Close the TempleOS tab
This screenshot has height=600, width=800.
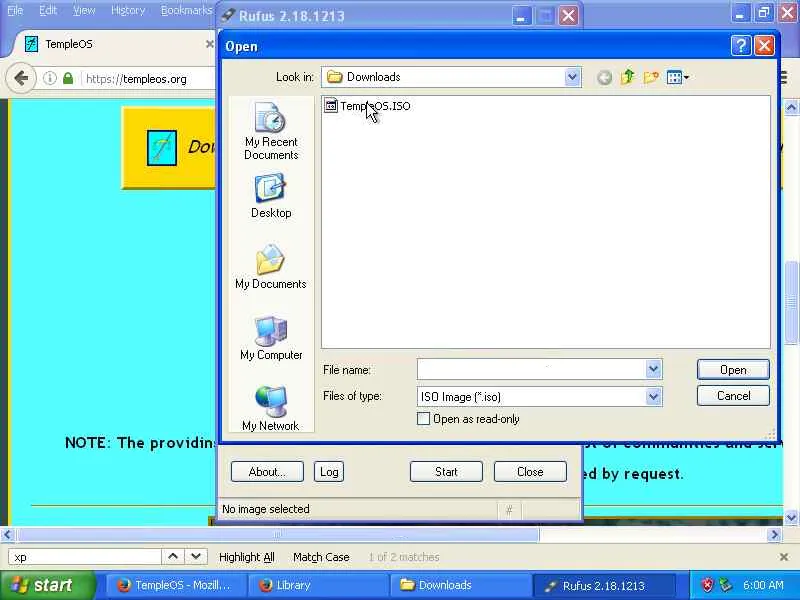(209, 44)
